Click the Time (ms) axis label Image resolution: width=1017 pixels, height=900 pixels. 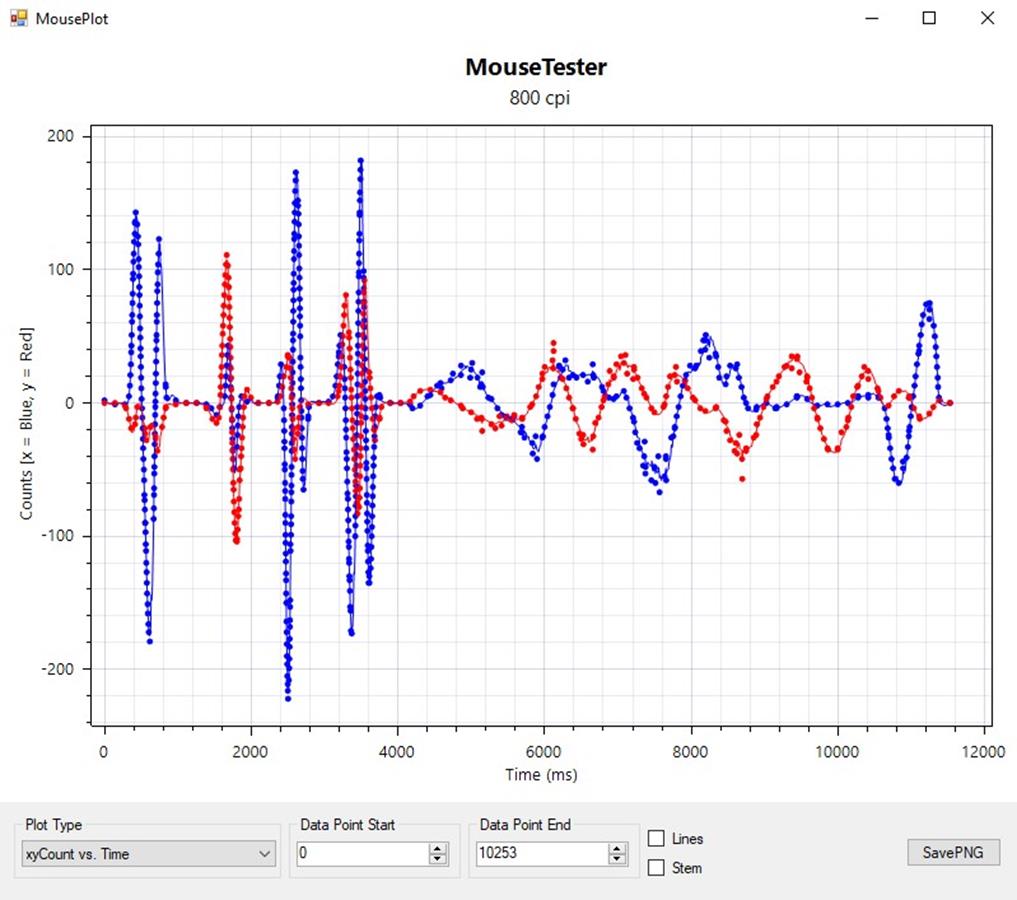point(540,775)
